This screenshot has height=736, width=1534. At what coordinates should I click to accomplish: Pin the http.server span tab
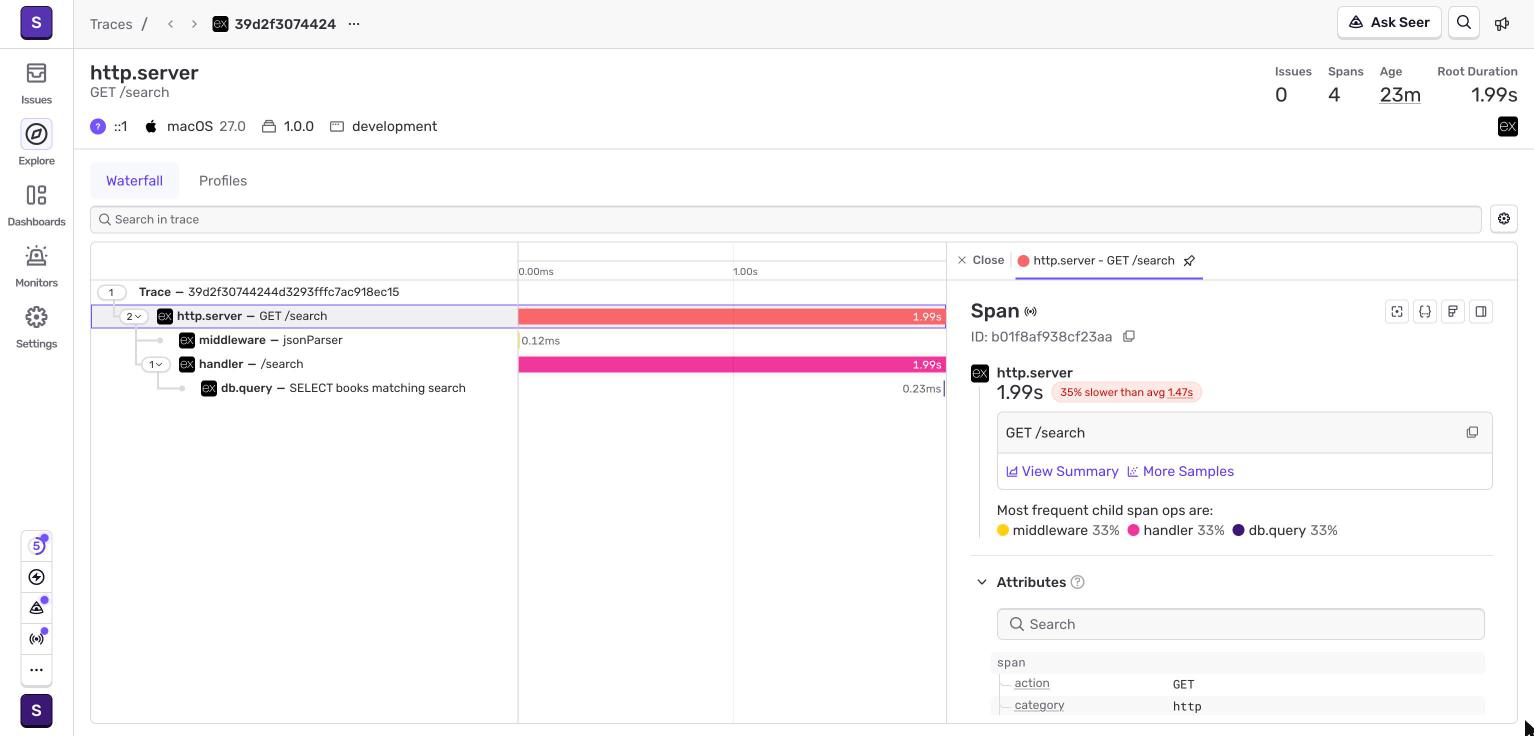1189,261
